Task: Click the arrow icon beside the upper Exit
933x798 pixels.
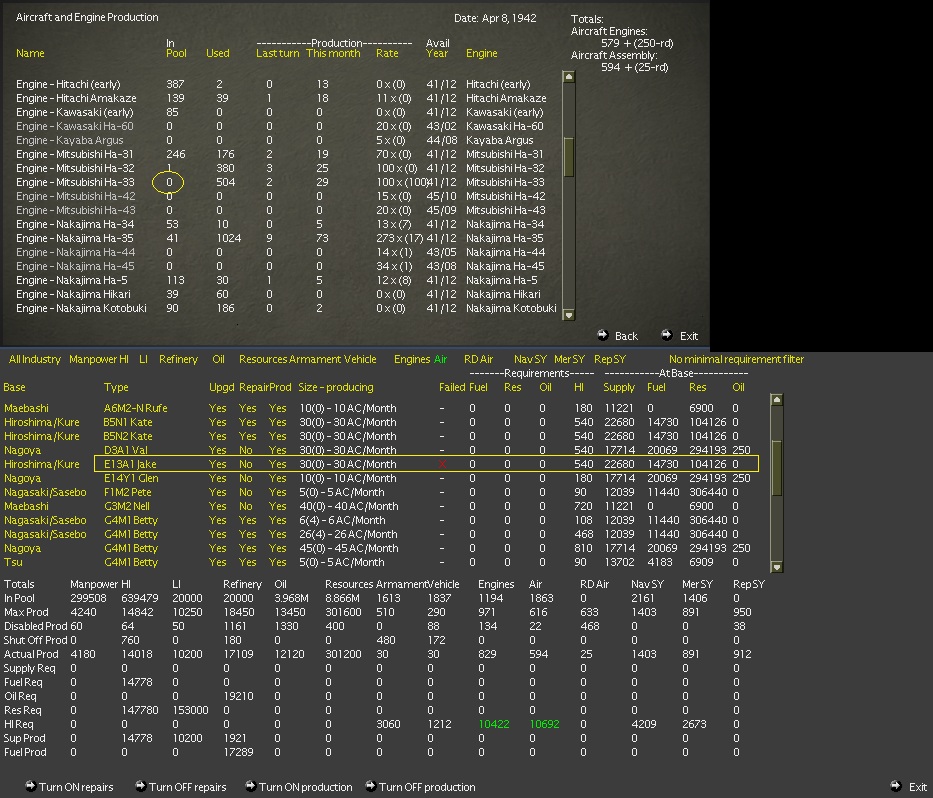Action: tap(667, 335)
